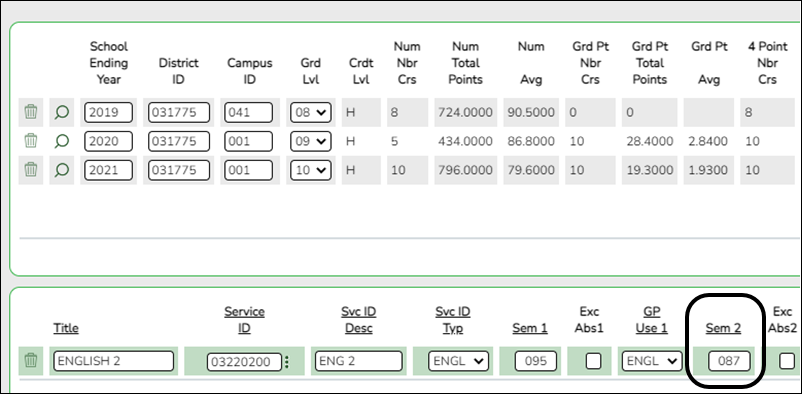
Task: Select Grd Pt Avg value 2.8400
Action: [x=708, y=141]
